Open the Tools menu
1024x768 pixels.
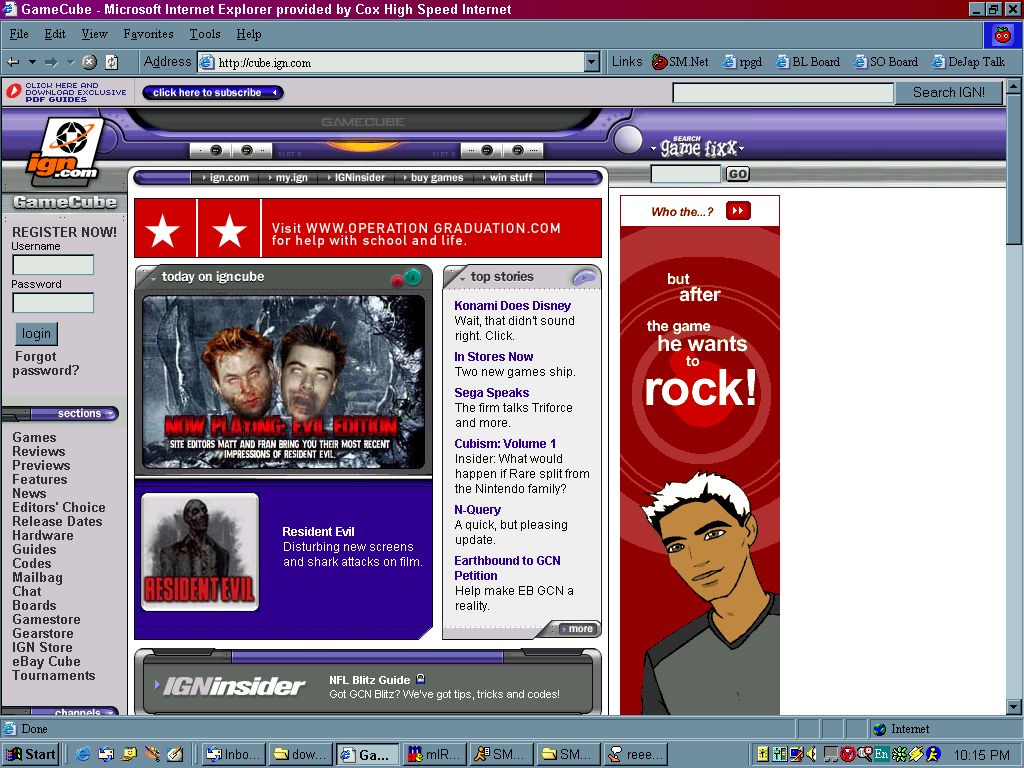pyautogui.click(x=204, y=34)
